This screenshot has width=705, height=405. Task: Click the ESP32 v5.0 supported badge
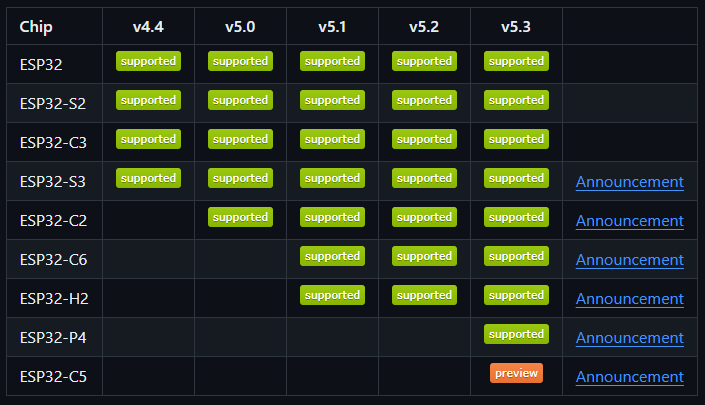(x=240, y=61)
